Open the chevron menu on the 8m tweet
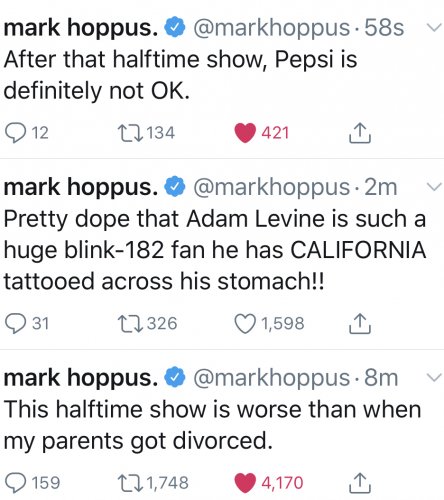 [434, 378]
